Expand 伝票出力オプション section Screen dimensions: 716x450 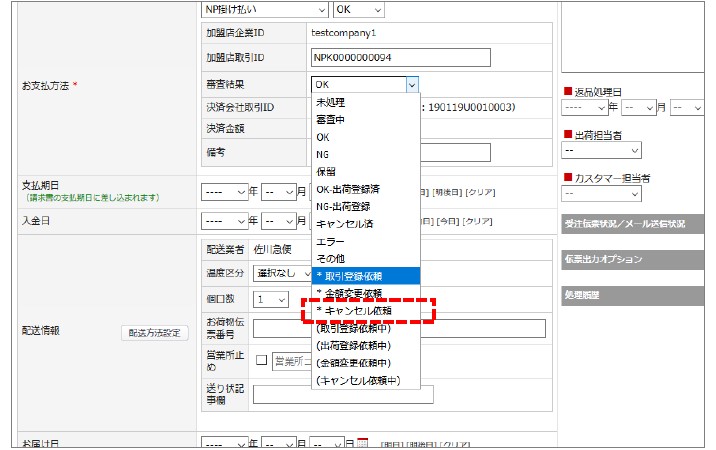click(632, 259)
